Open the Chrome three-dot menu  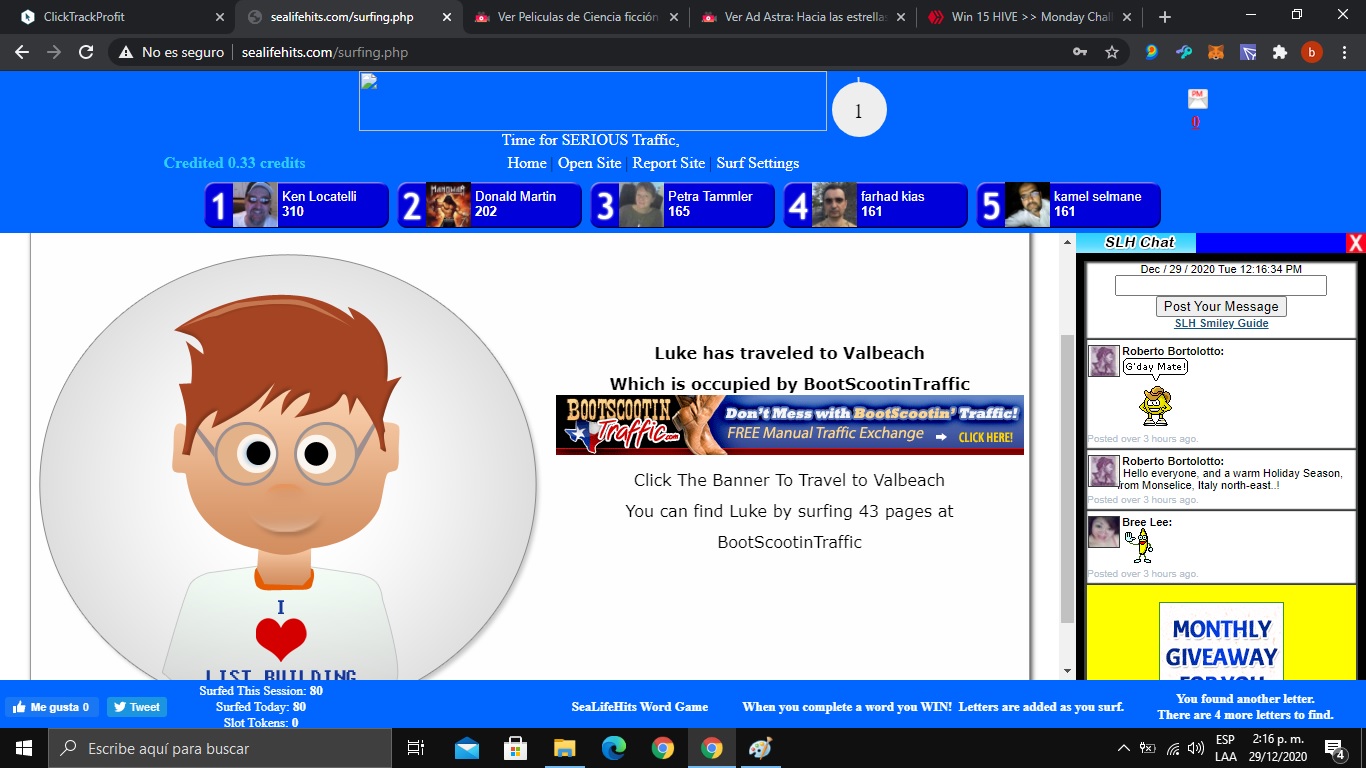pyautogui.click(x=1343, y=52)
